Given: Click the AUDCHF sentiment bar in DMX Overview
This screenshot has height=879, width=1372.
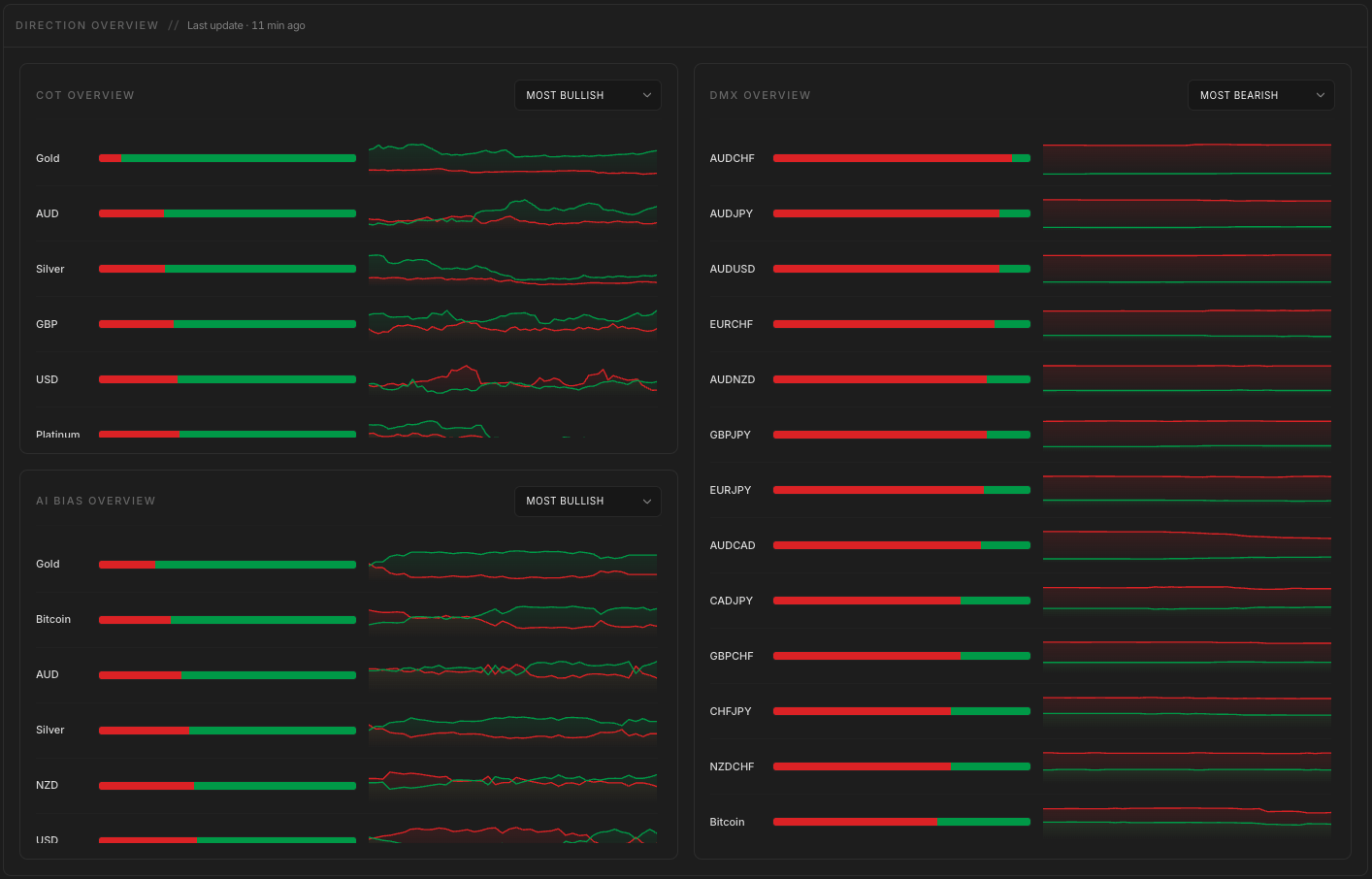Looking at the screenshot, I should tap(901, 158).
